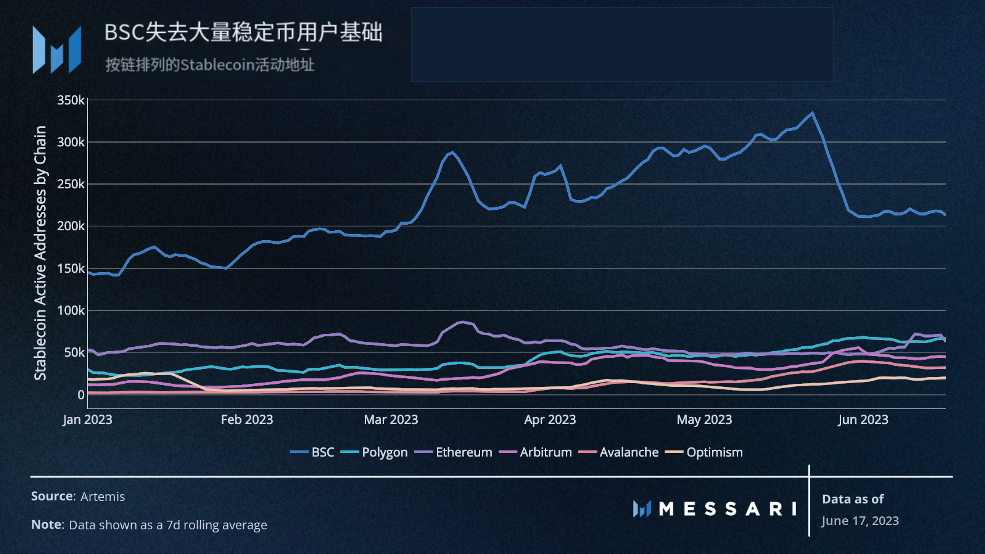Click the Stablecoin subtitle under the title
Image resolution: width=985 pixels, height=554 pixels.
pyautogui.click(x=210, y=65)
